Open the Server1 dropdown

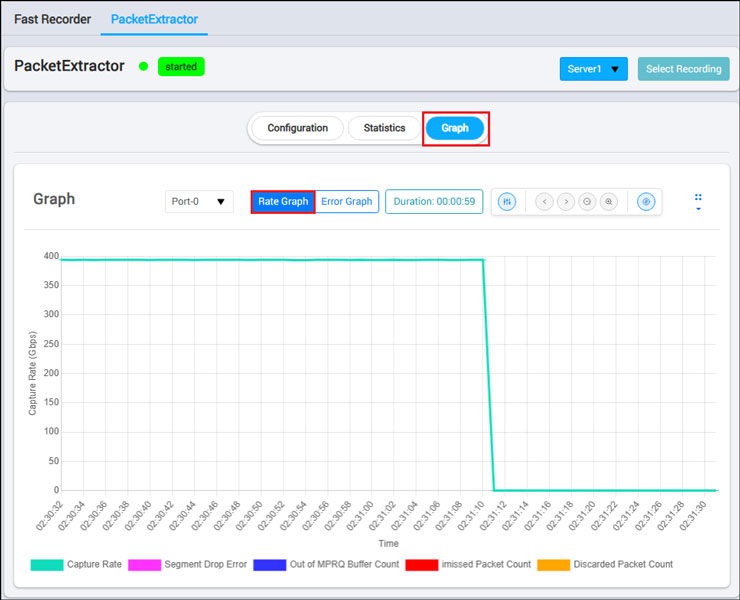click(593, 69)
